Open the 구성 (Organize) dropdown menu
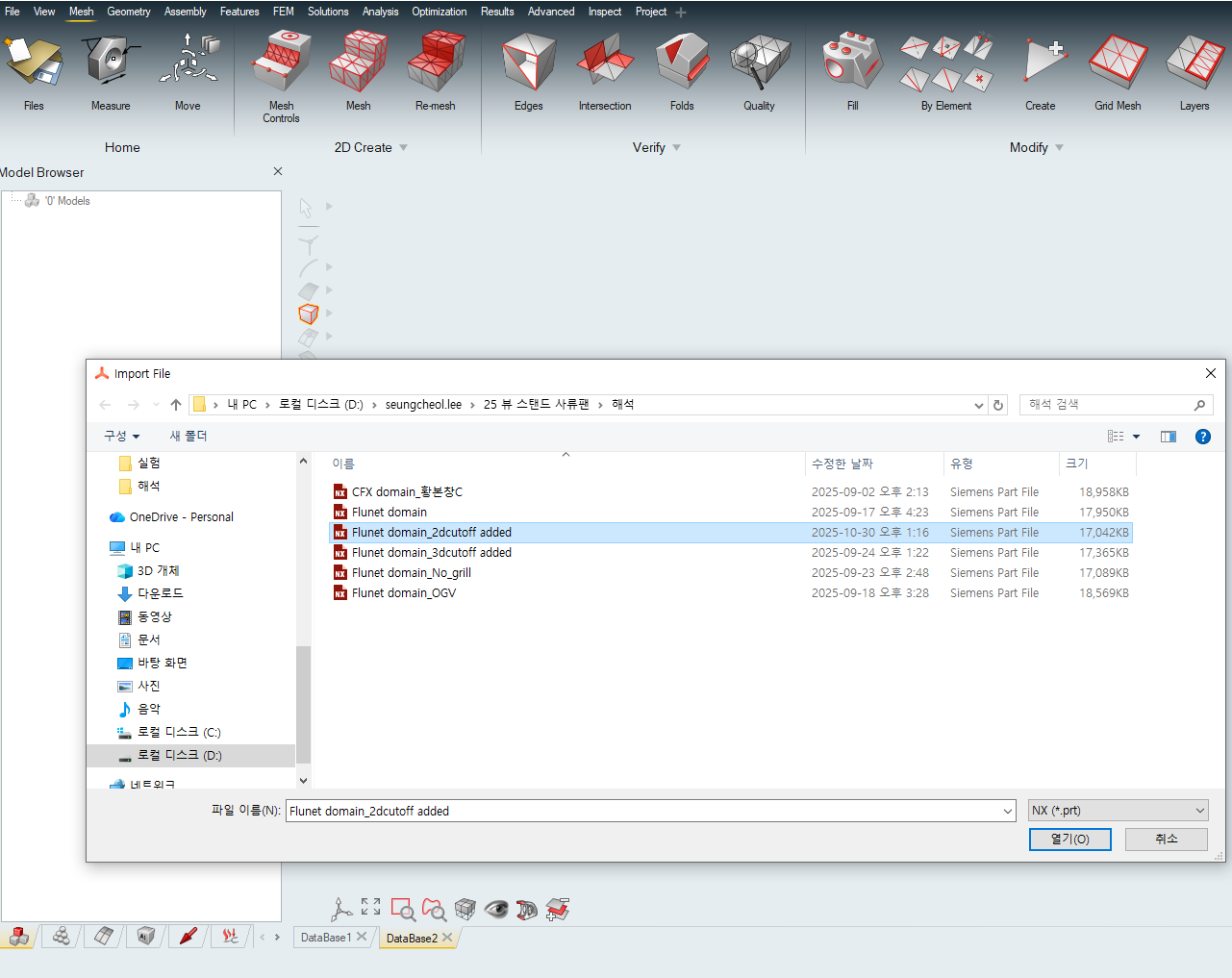The height and width of the screenshot is (978, 1232). click(x=122, y=437)
